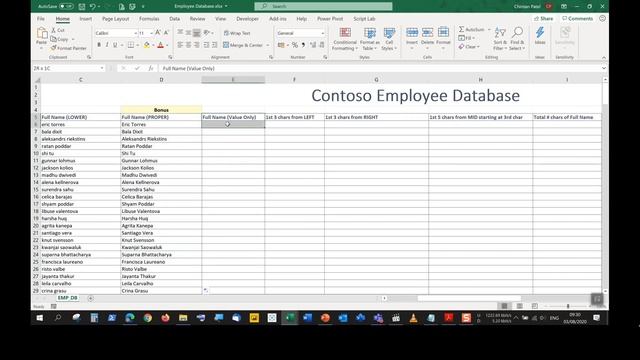Click the Save icon in title bar
Viewport: 640px width, 360px height.
tap(82, 7)
